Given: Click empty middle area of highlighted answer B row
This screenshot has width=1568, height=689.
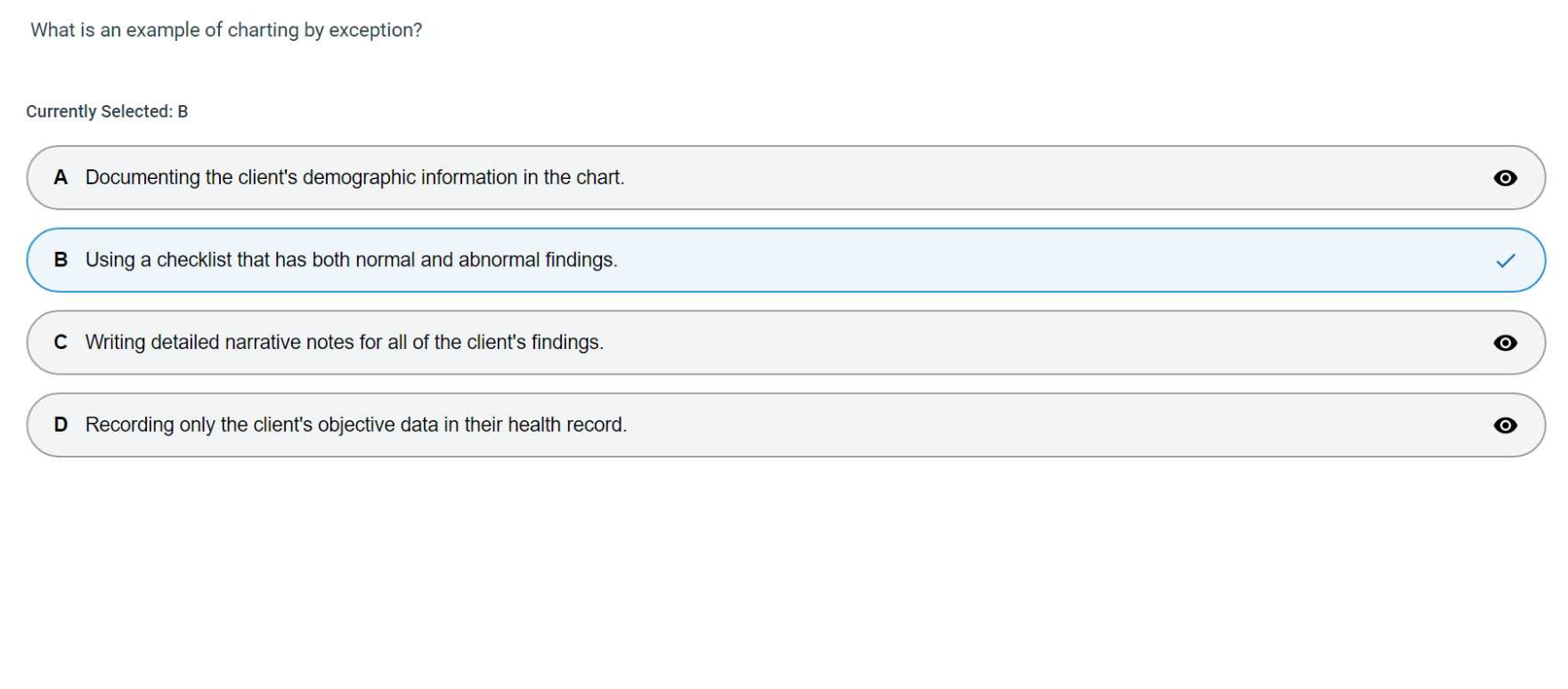Looking at the screenshot, I should [x=1024, y=260].
